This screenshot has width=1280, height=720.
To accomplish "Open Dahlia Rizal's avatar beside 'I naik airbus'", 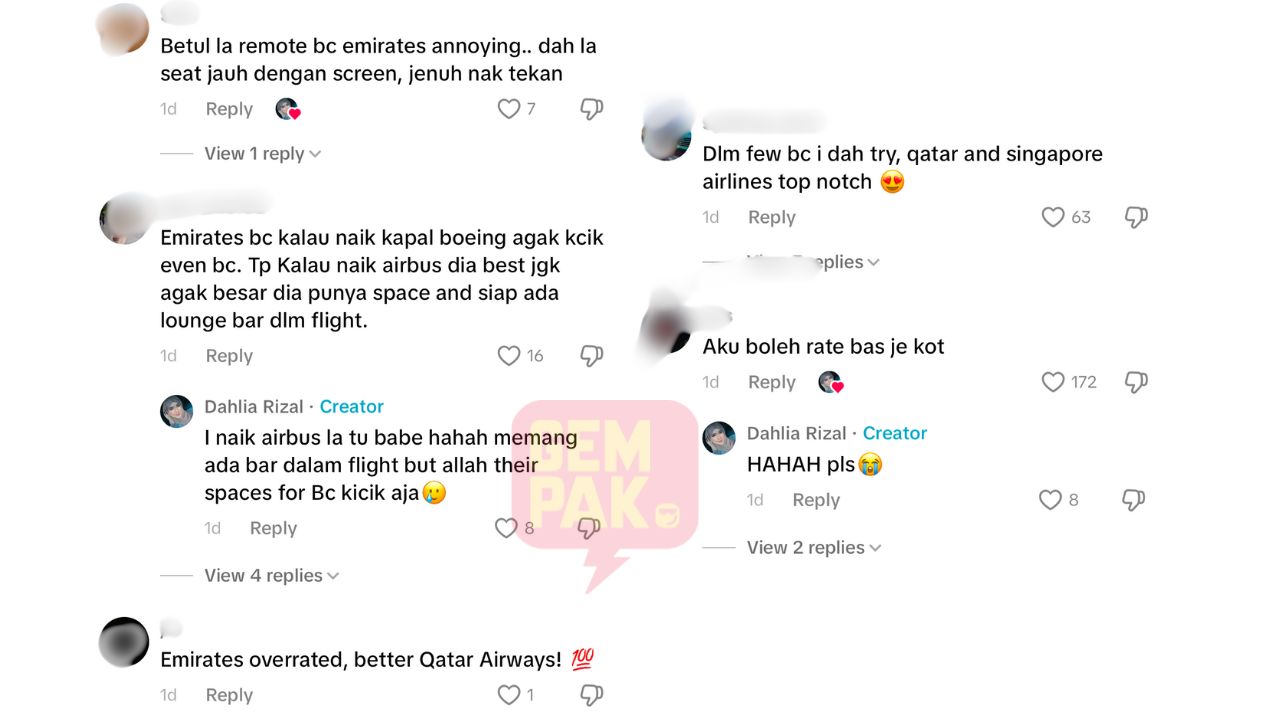I will pyautogui.click(x=177, y=411).
